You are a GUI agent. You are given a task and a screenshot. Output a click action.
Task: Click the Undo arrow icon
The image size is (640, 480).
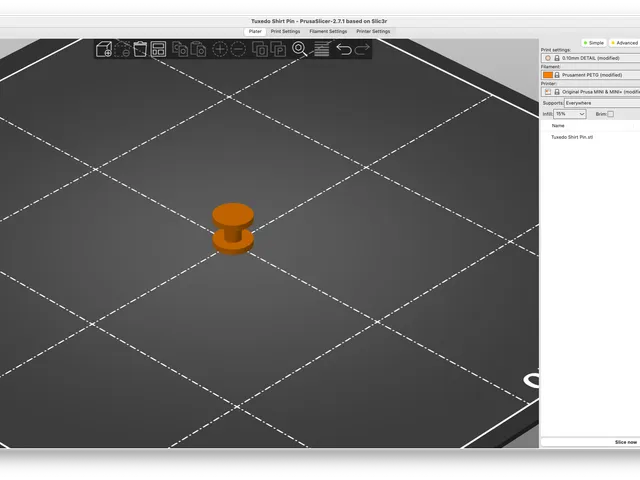344,49
